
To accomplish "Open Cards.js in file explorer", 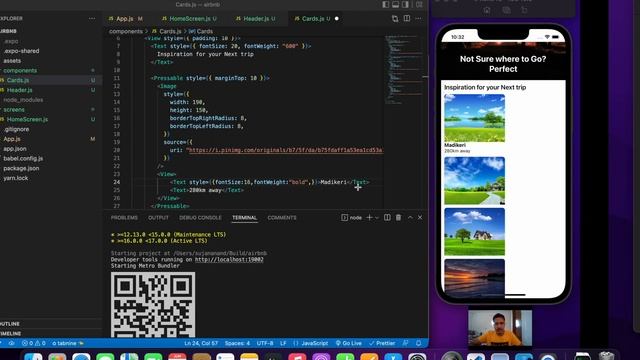I will 18,80.
